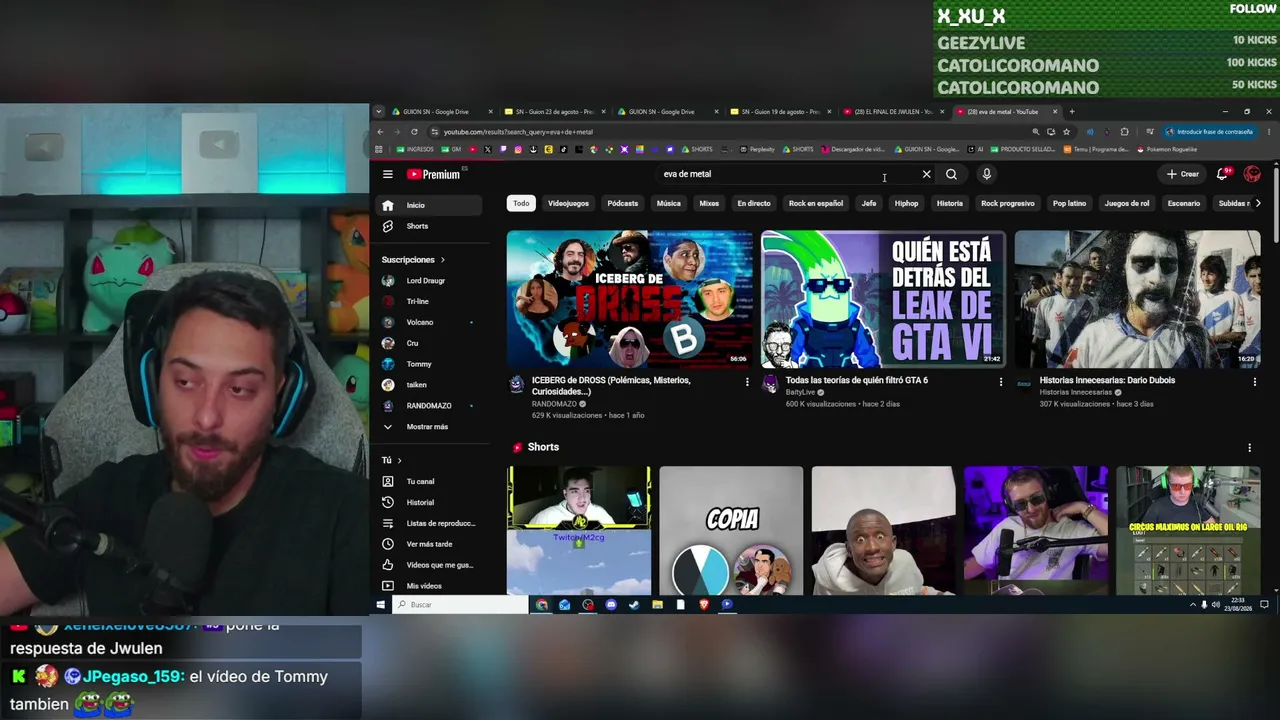The width and height of the screenshot is (1280, 720).
Task: Open Ver más tarde in the sidebar
Action: pos(428,544)
